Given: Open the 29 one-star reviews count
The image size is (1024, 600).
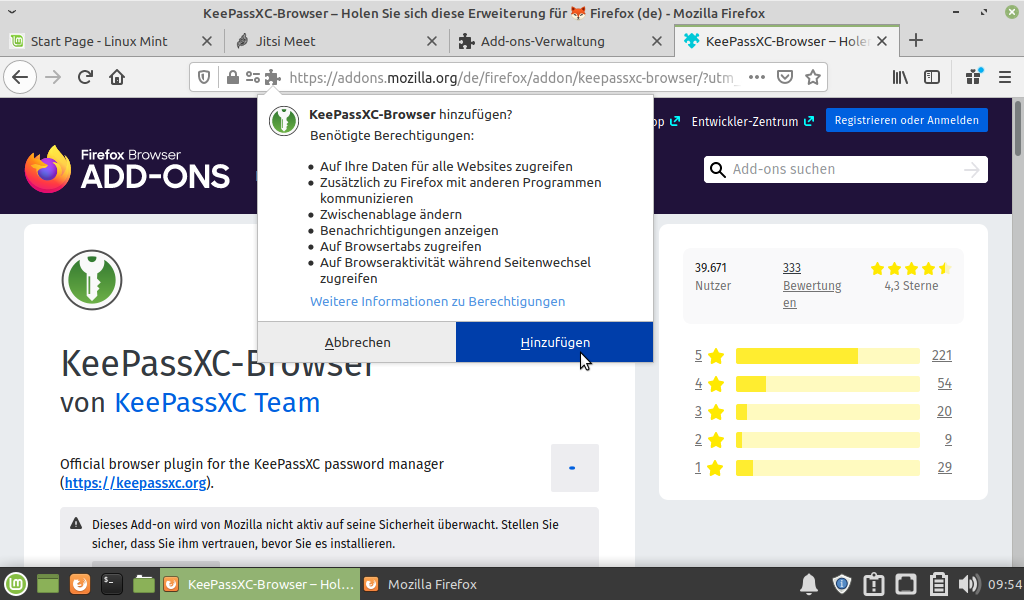Looking at the screenshot, I should (944, 468).
